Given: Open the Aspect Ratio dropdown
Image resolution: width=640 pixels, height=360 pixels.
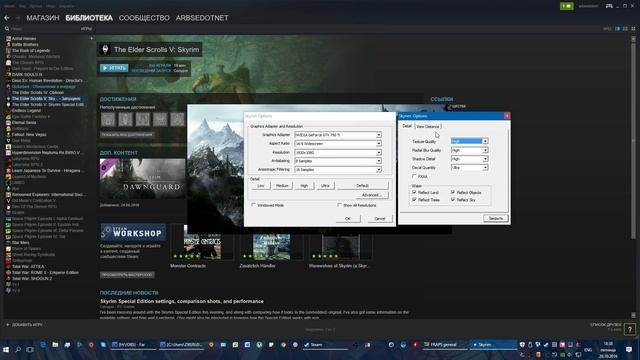Looking at the screenshot, I should point(338,144).
